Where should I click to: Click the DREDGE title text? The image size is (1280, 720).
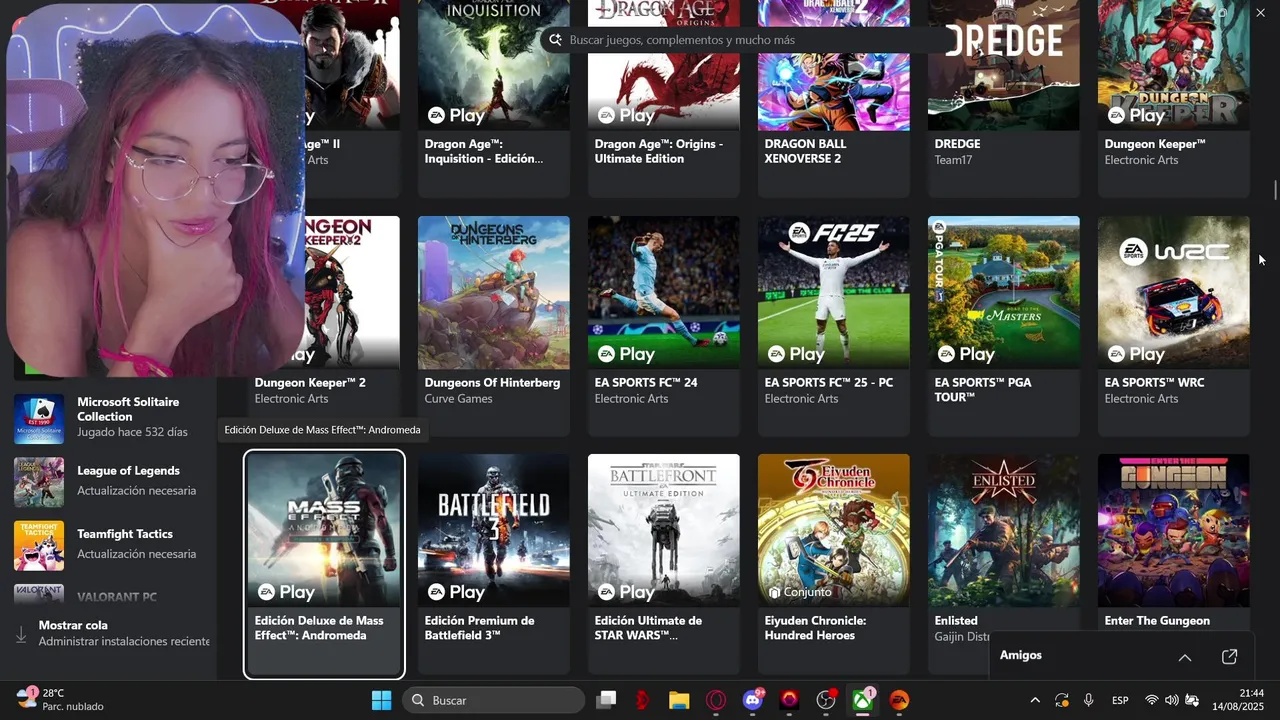tap(957, 144)
